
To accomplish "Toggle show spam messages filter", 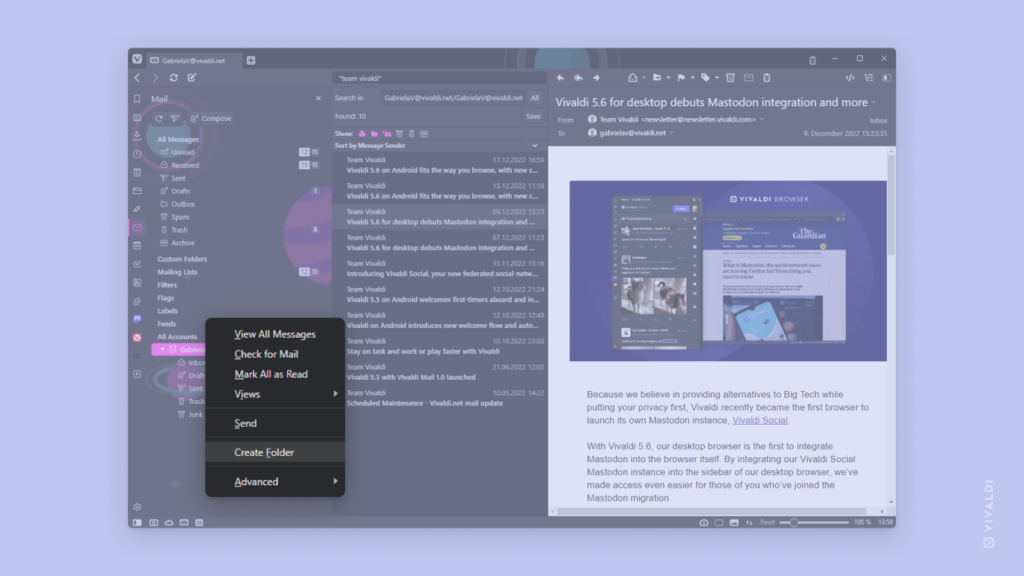I will 399,134.
